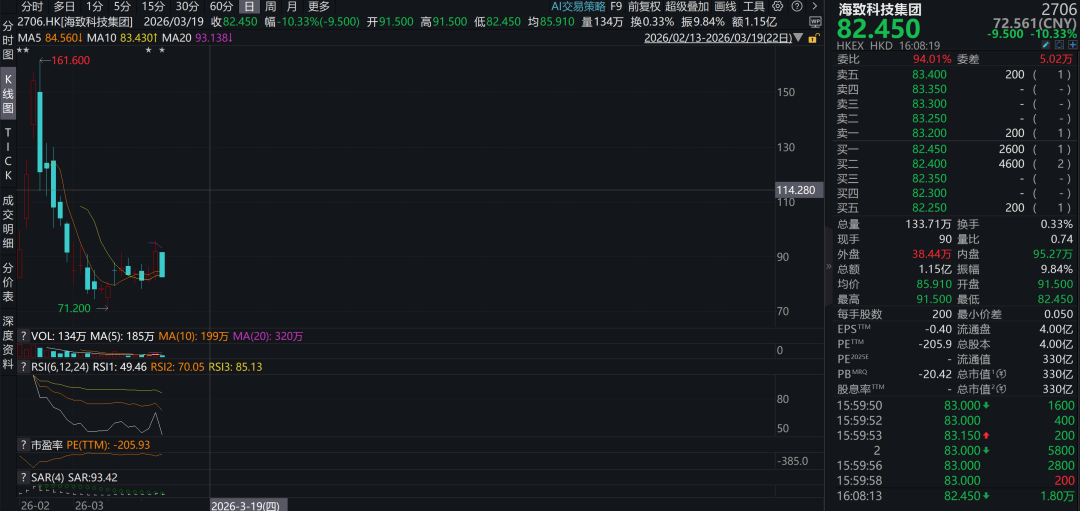Click the collapse arrow handle left of quote panel
This screenshot has width=1080, height=511.
[x=828, y=268]
